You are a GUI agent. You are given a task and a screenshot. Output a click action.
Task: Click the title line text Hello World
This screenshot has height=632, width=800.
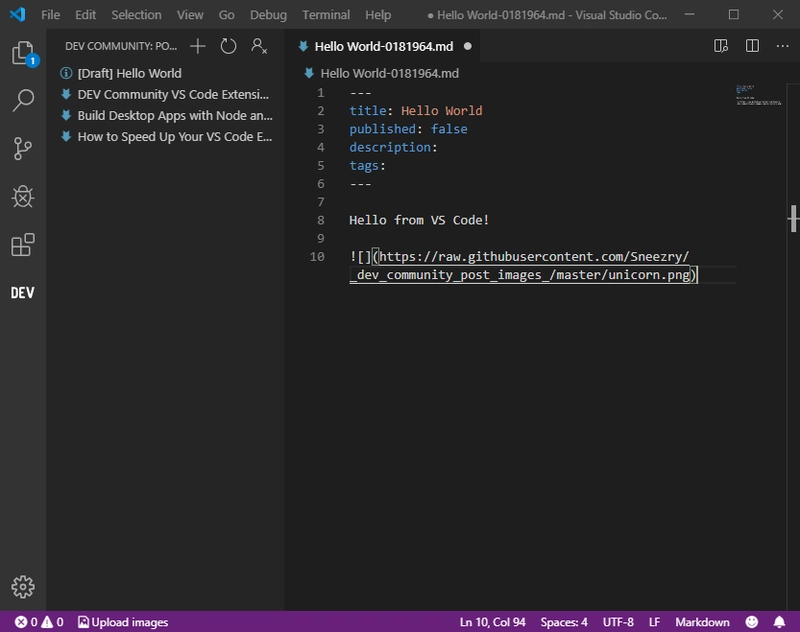point(441,111)
